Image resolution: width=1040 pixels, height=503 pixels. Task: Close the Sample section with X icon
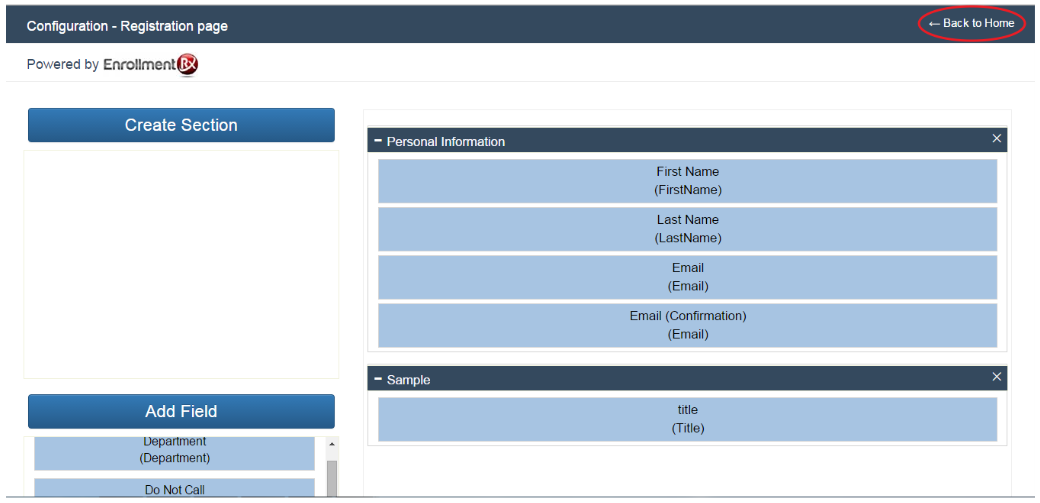tap(996, 377)
